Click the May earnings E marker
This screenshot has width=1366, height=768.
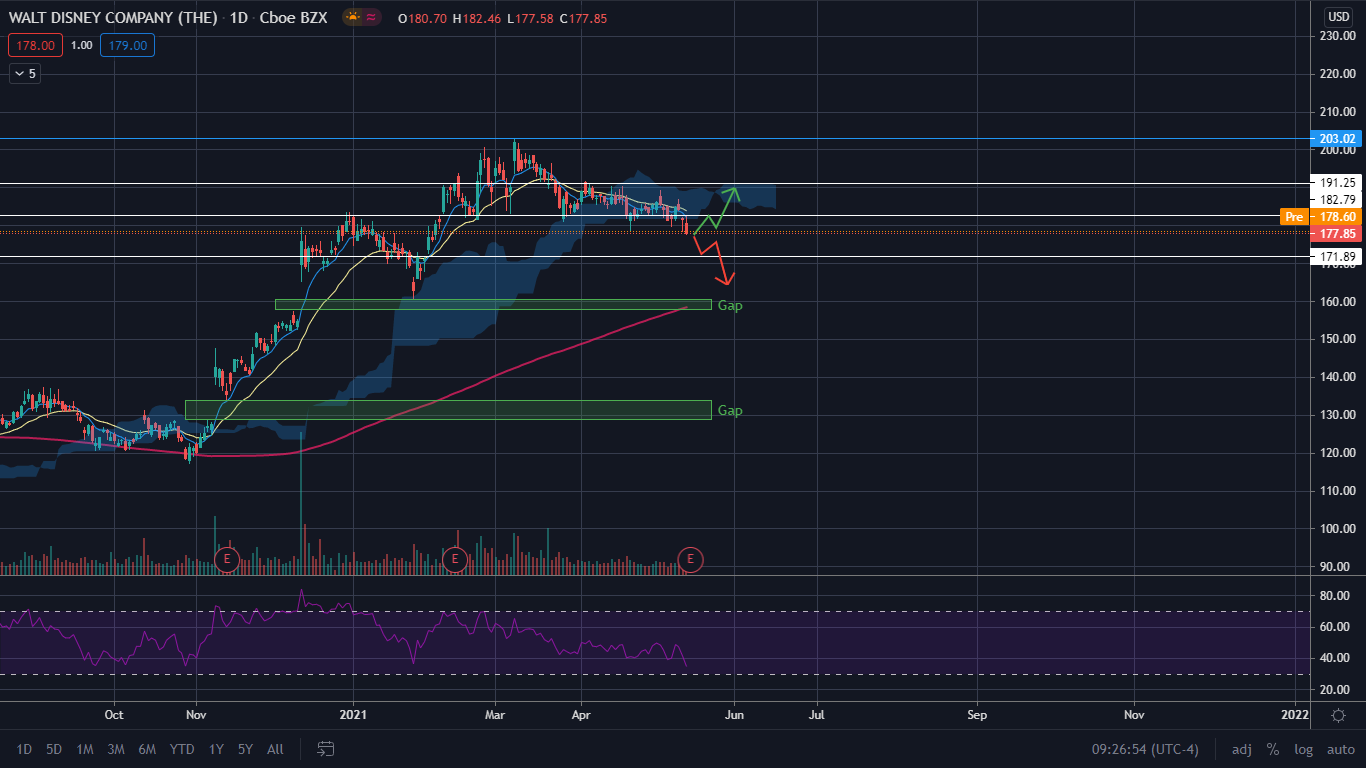pyautogui.click(x=689, y=558)
